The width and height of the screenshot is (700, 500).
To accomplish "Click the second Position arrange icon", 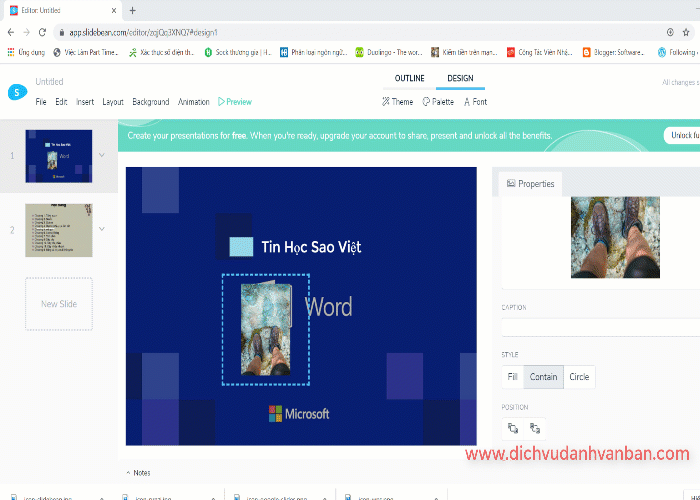I will point(535,429).
